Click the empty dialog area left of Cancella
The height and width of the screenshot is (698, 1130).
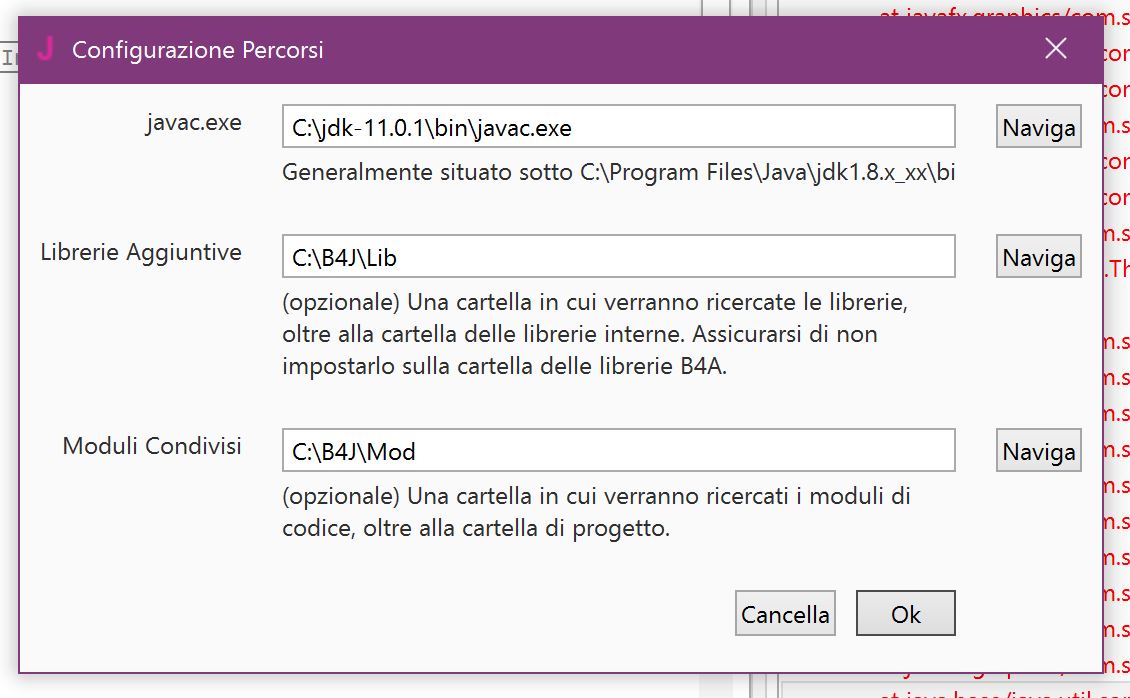coord(400,613)
